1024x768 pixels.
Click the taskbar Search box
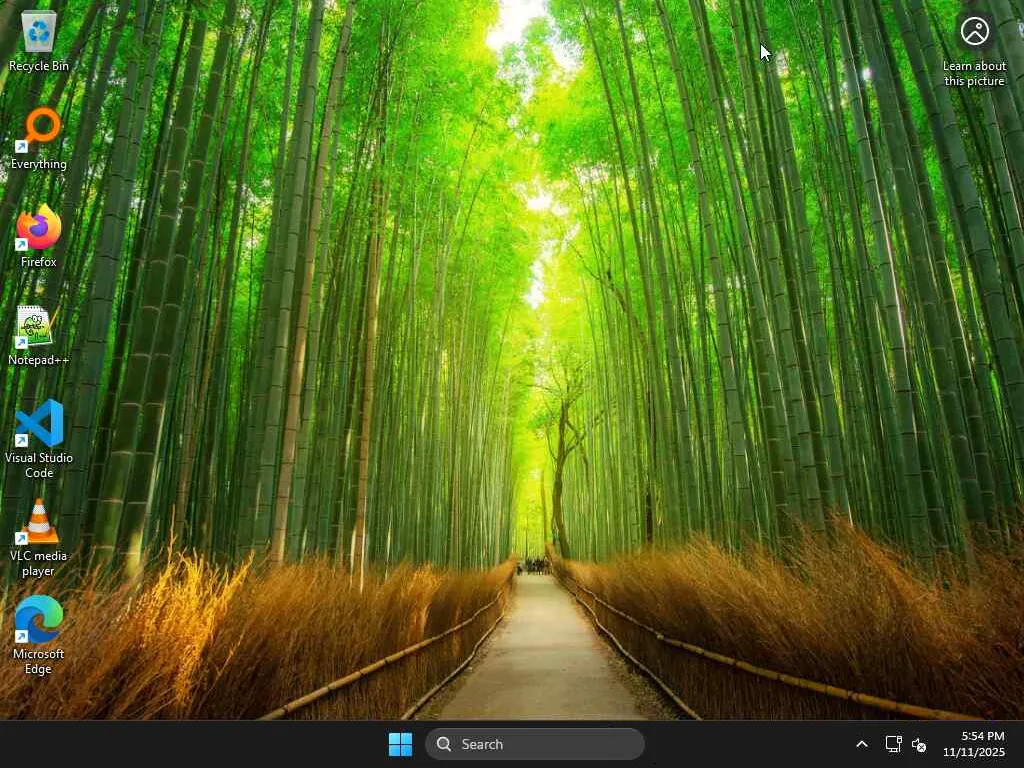pos(535,744)
